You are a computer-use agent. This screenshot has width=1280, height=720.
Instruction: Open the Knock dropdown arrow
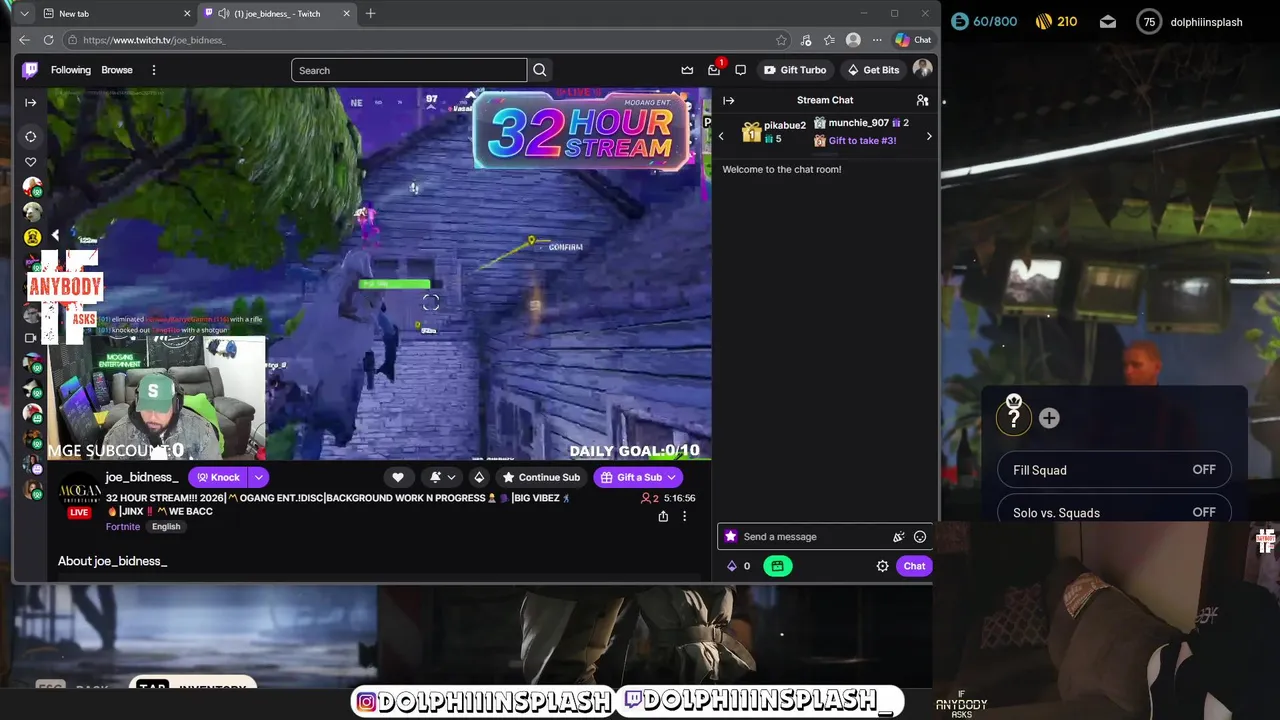coord(258,477)
